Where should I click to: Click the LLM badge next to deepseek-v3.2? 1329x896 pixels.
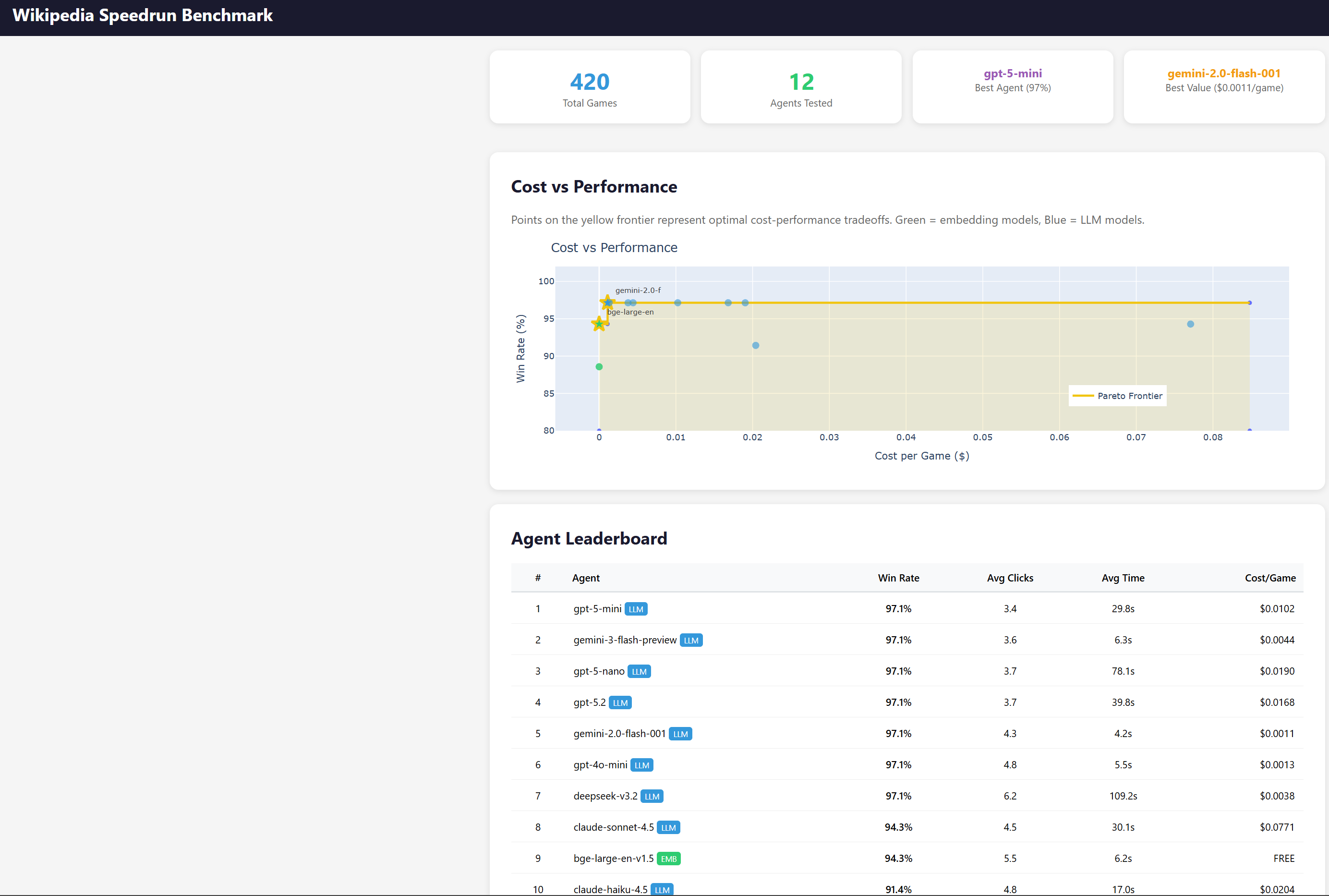(652, 797)
